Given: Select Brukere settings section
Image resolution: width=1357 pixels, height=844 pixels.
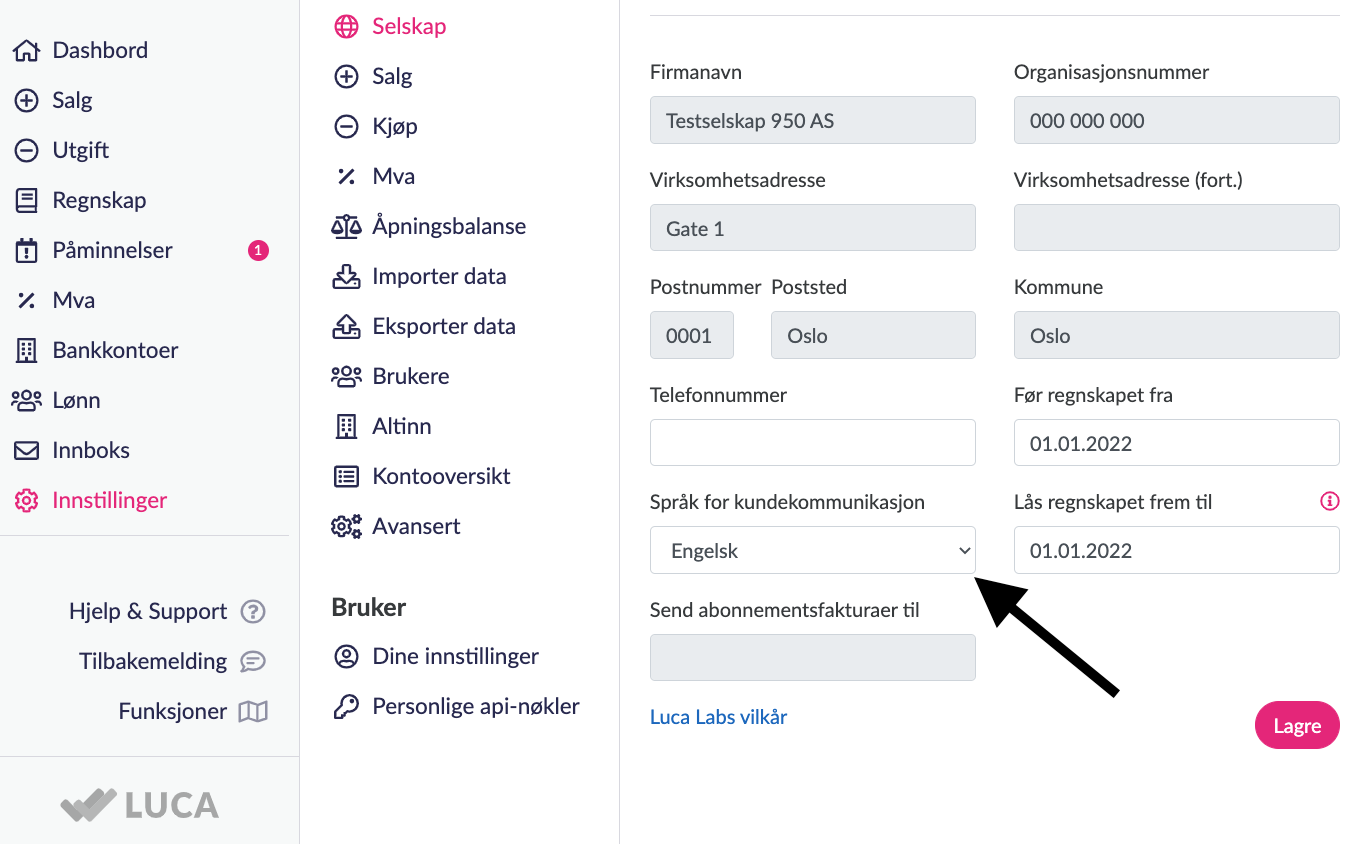Looking at the screenshot, I should click(x=410, y=377).
